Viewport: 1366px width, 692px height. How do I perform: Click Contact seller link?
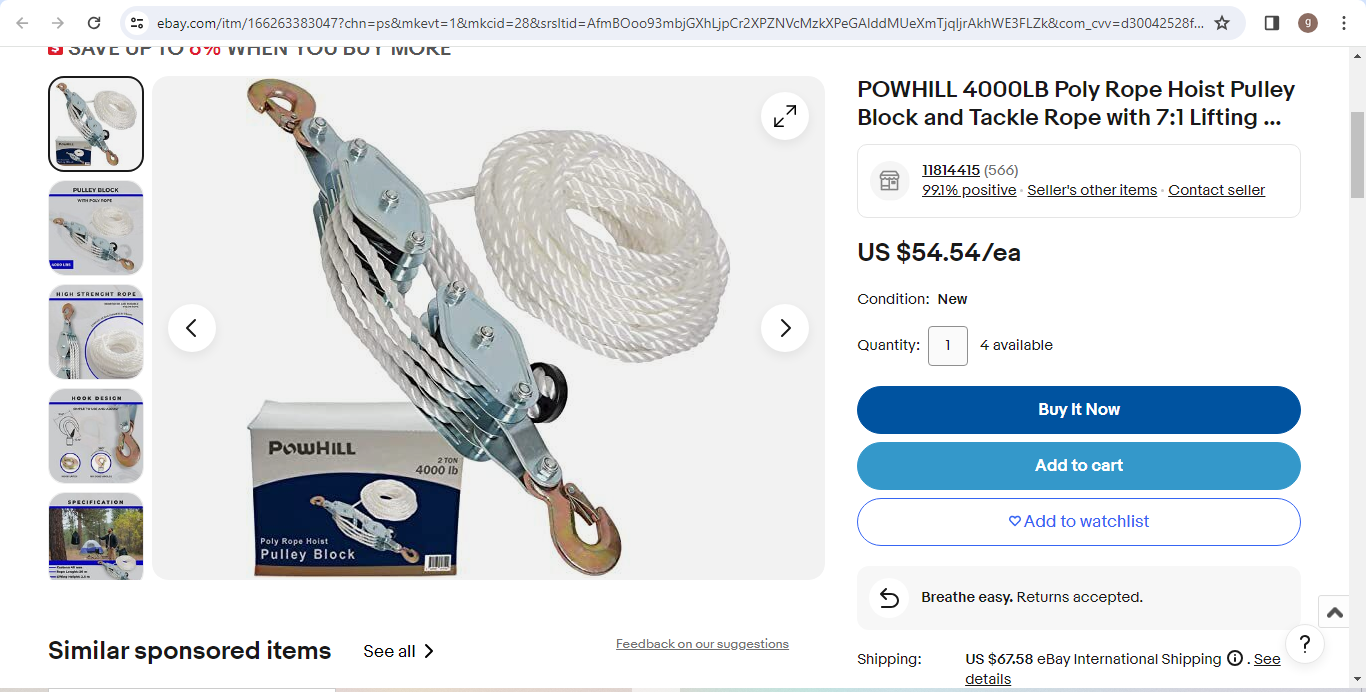pos(1217,190)
